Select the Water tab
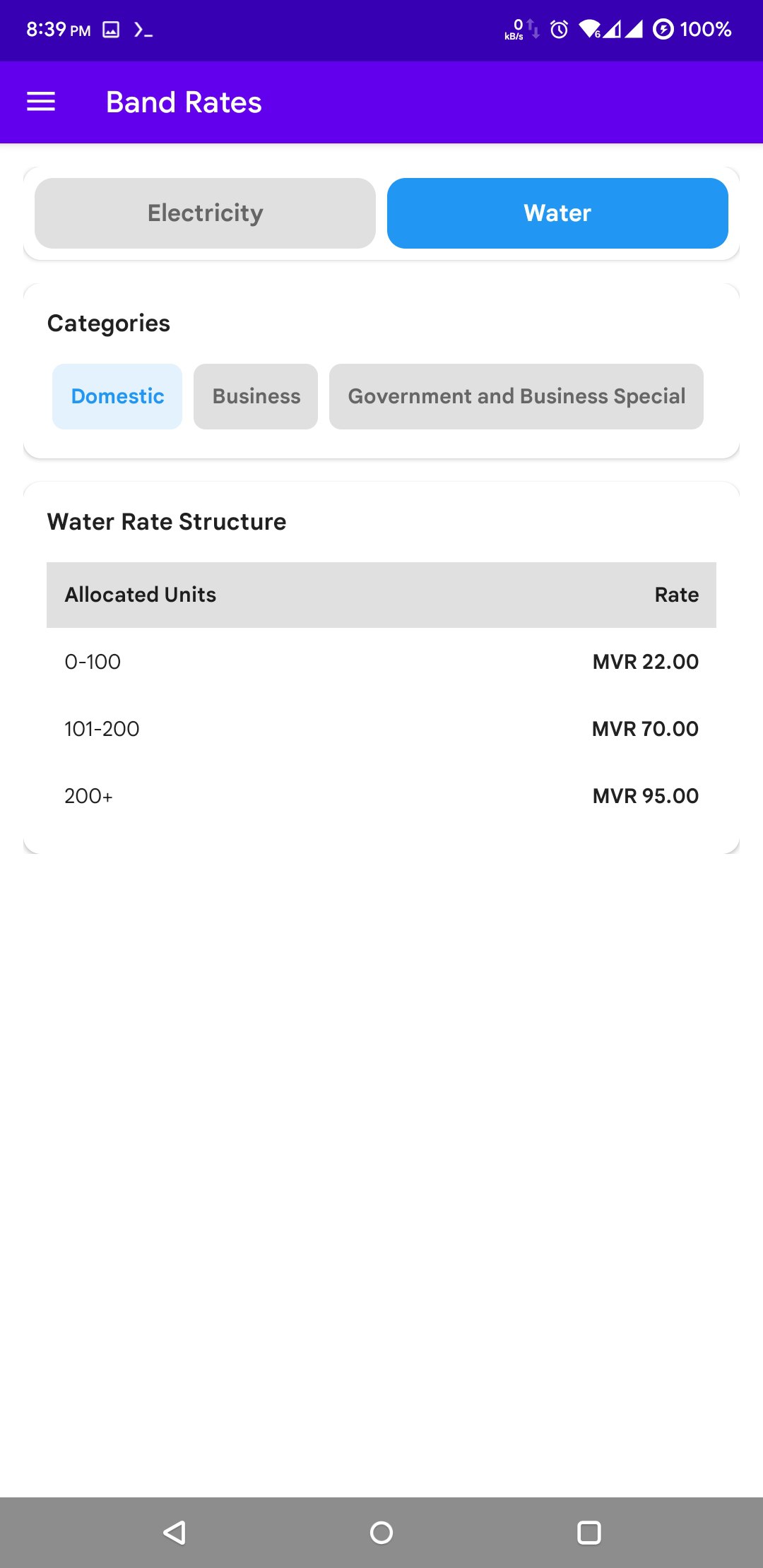 coord(557,213)
